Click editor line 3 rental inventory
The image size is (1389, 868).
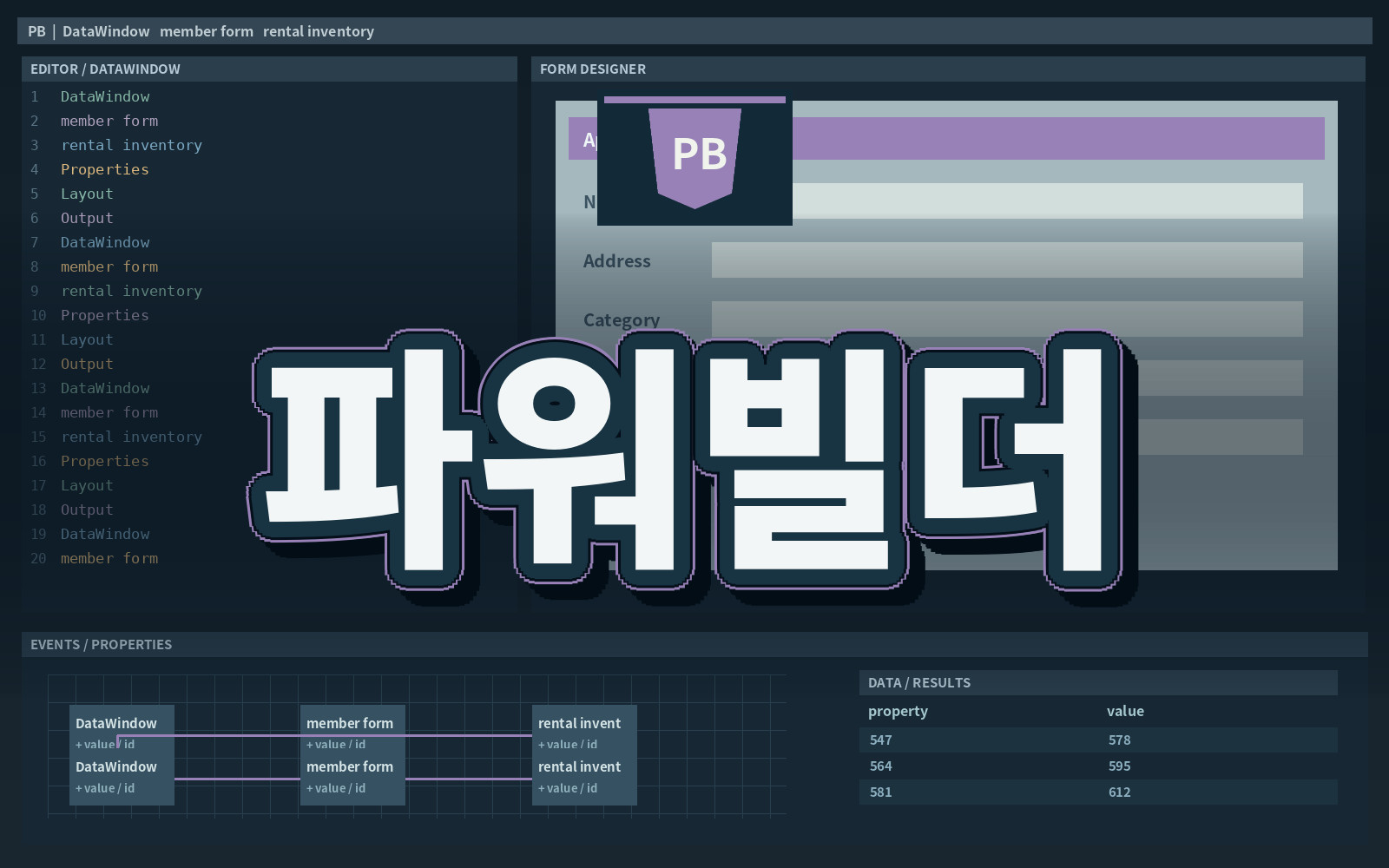pyautogui.click(x=131, y=145)
